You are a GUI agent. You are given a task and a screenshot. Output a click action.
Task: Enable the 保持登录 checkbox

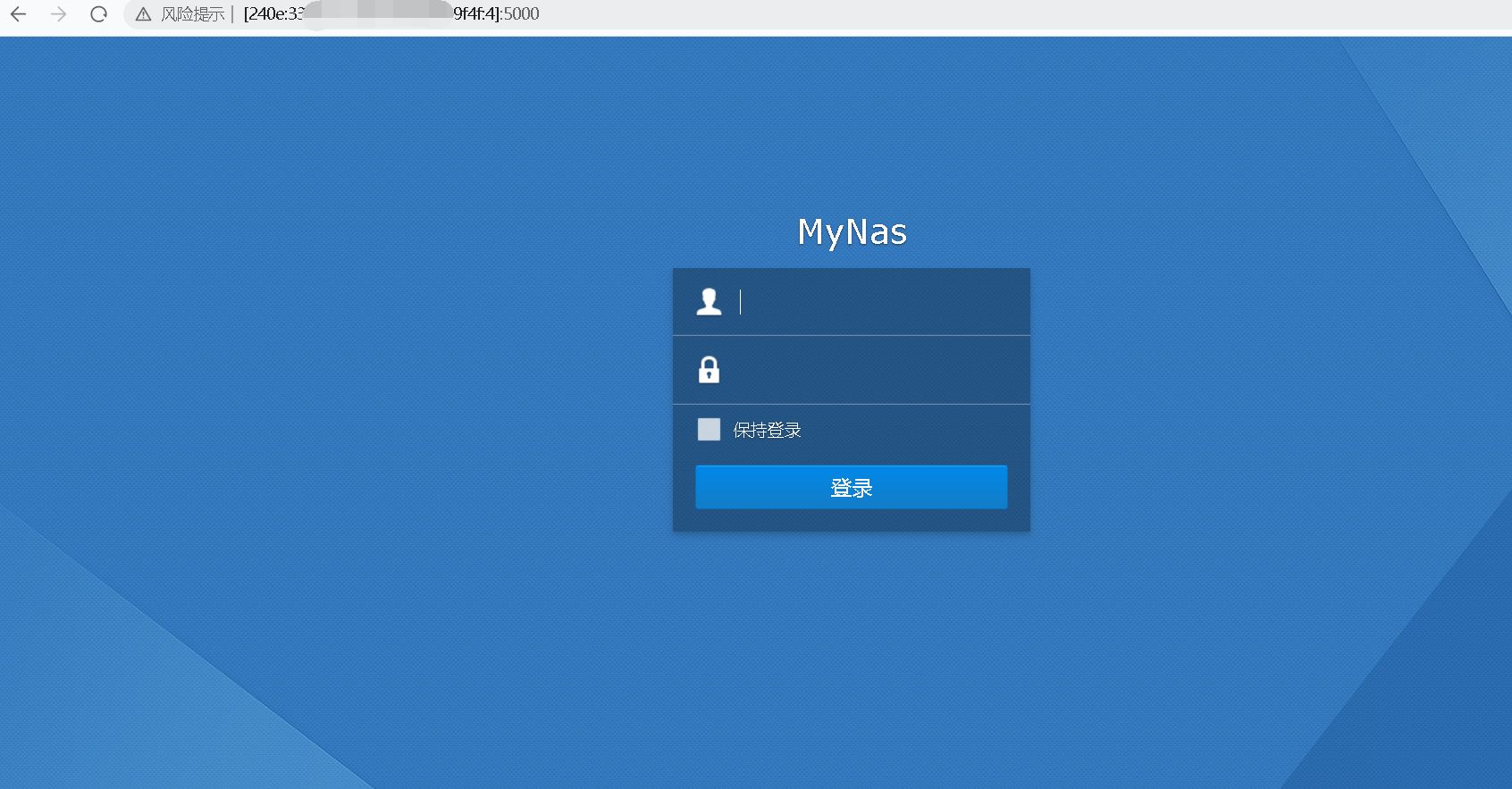709,430
